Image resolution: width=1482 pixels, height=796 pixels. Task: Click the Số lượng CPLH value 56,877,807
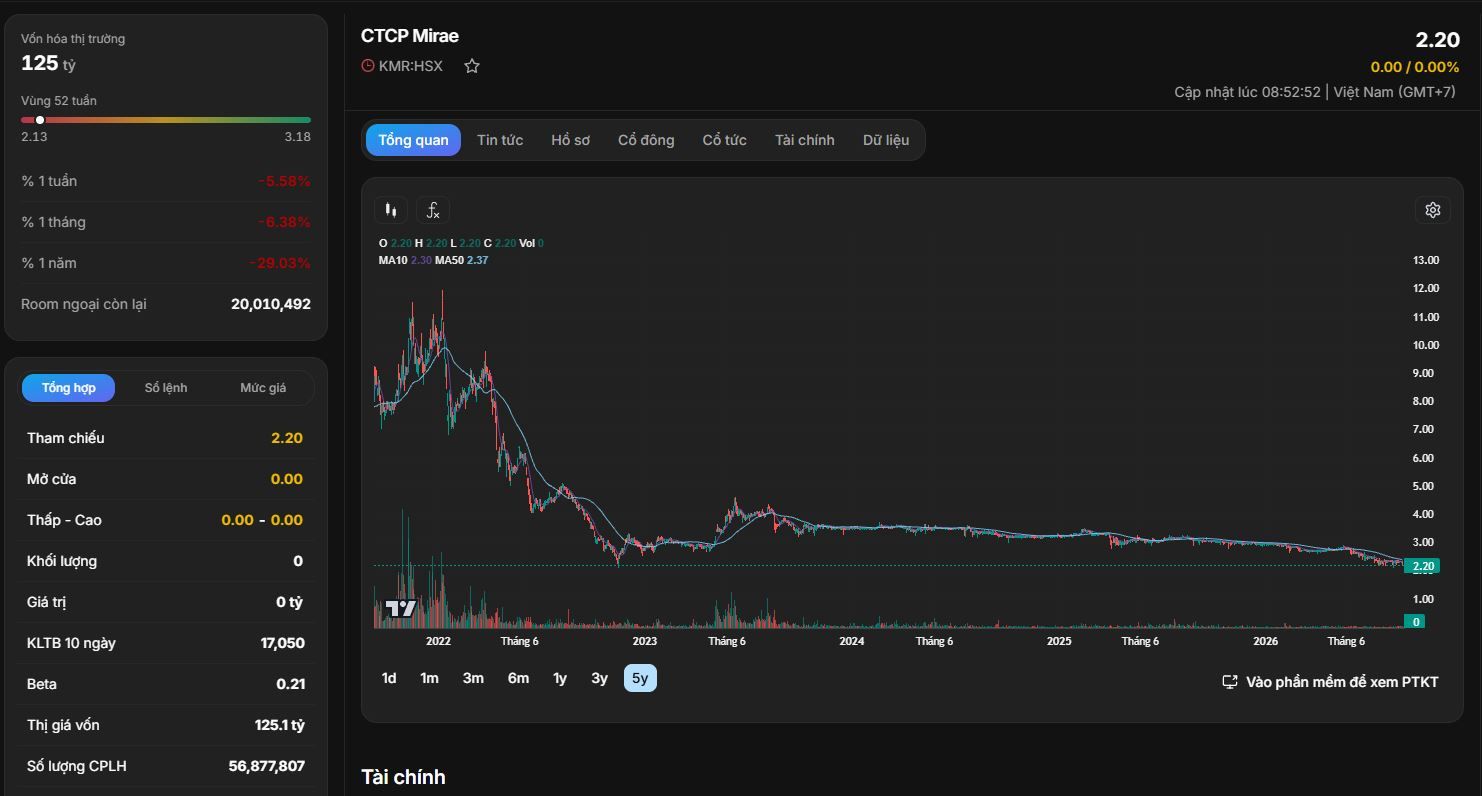point(267,766)
